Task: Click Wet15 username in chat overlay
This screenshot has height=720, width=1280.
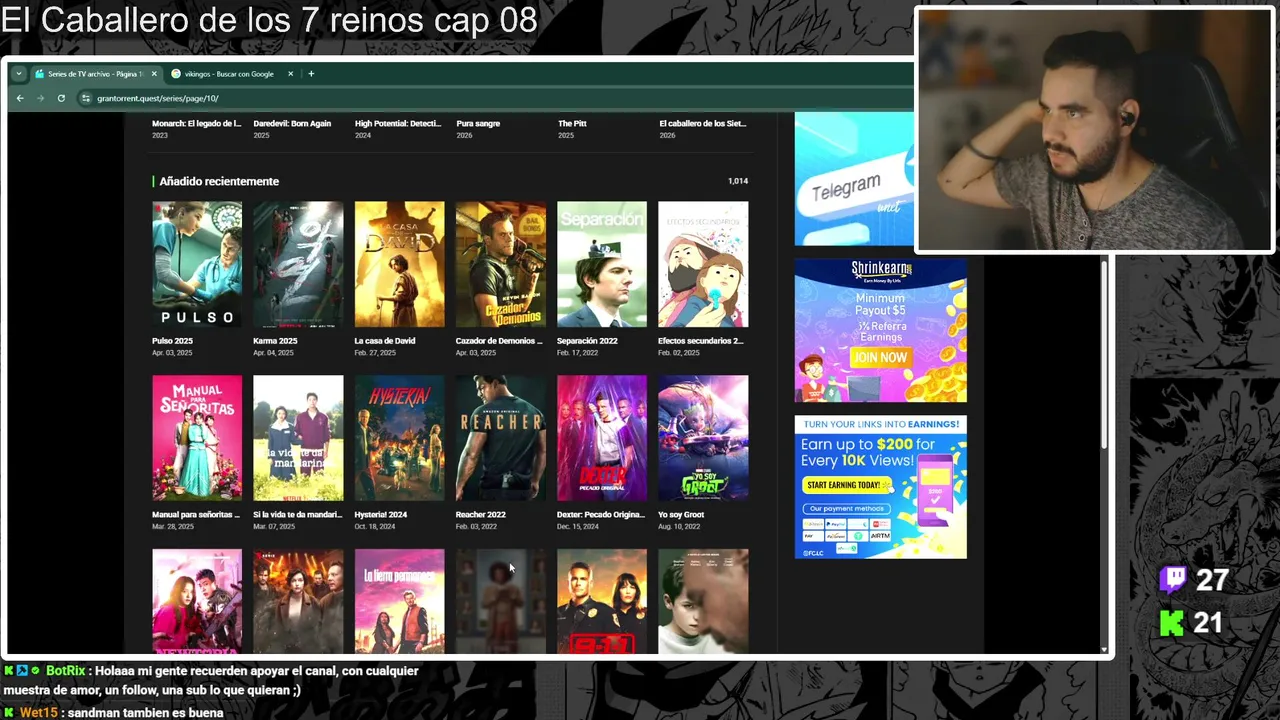Action: click(x=39, y=713)
